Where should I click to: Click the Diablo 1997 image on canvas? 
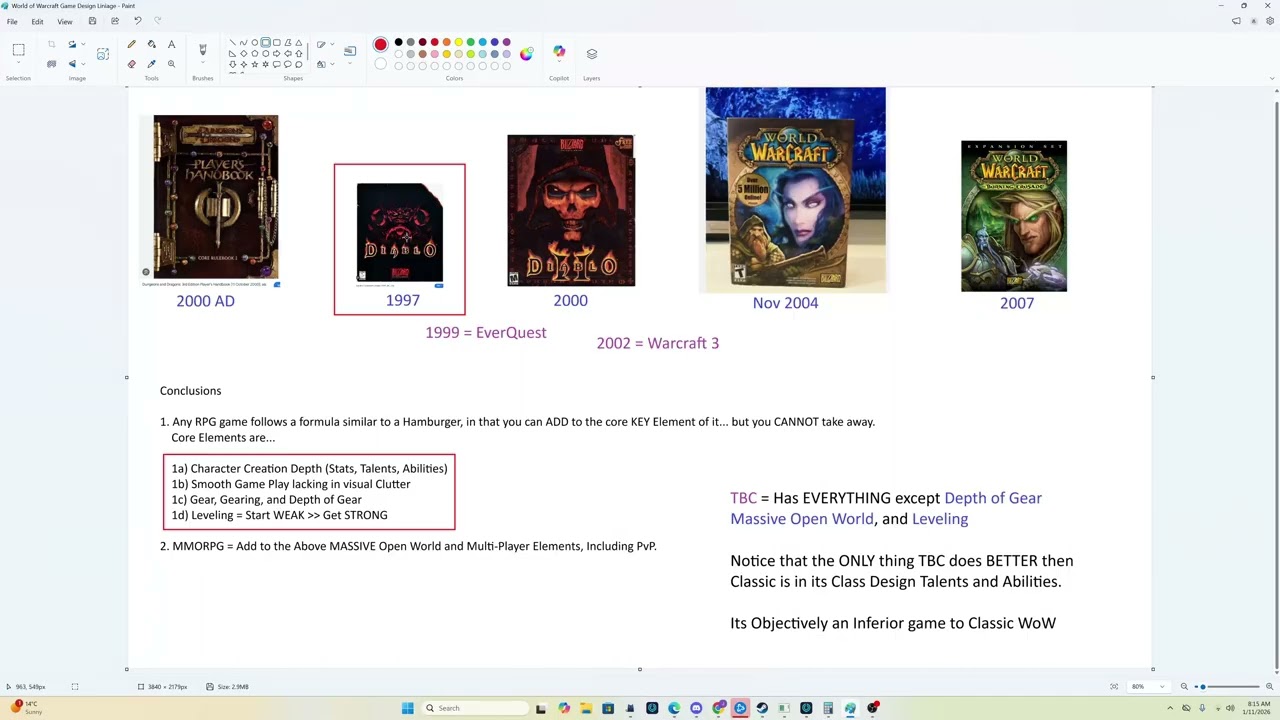(x=400, y=233)
